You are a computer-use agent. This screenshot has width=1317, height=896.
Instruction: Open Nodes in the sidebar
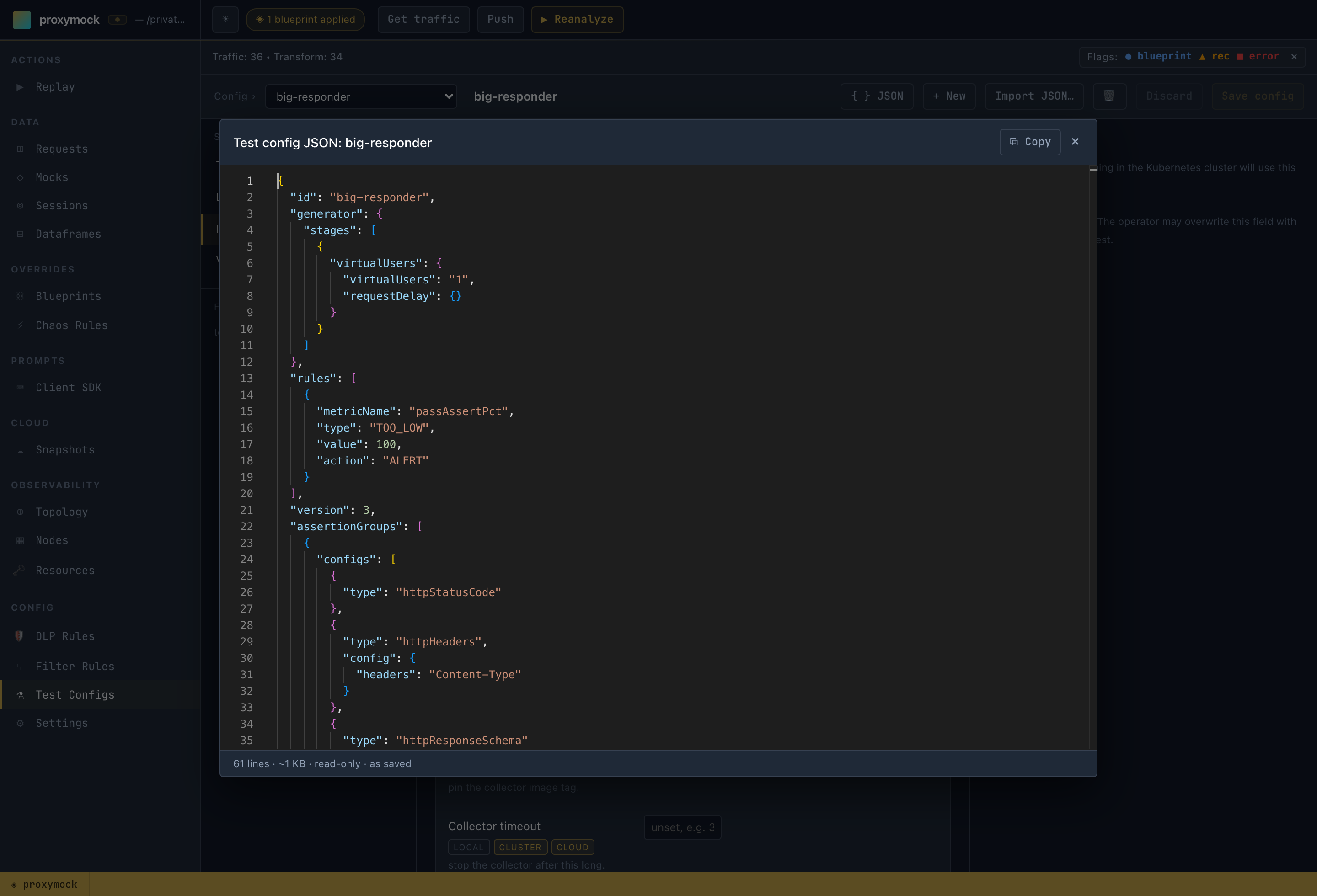pos(100,540)
